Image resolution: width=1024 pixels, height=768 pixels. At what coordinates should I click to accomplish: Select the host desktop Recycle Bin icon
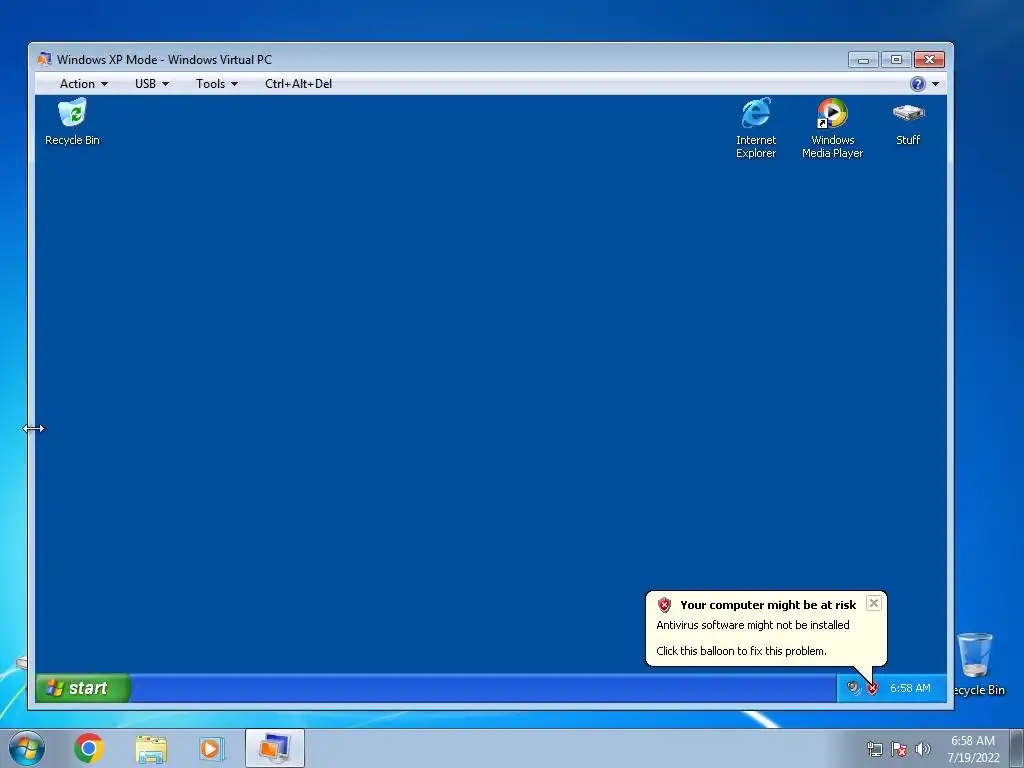pos(978,664)
